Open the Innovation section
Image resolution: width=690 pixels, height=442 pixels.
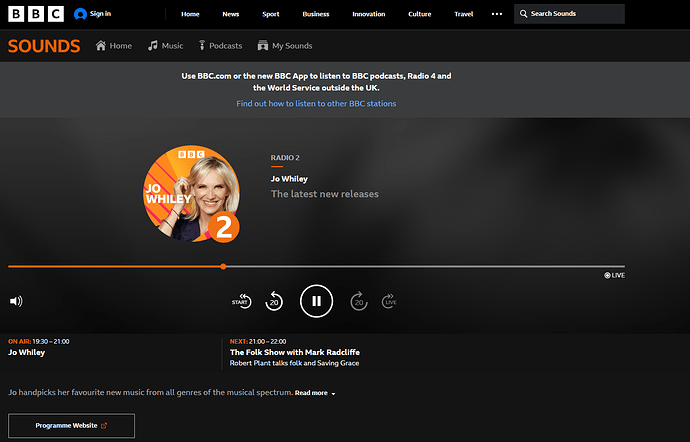tap(368, 14)
